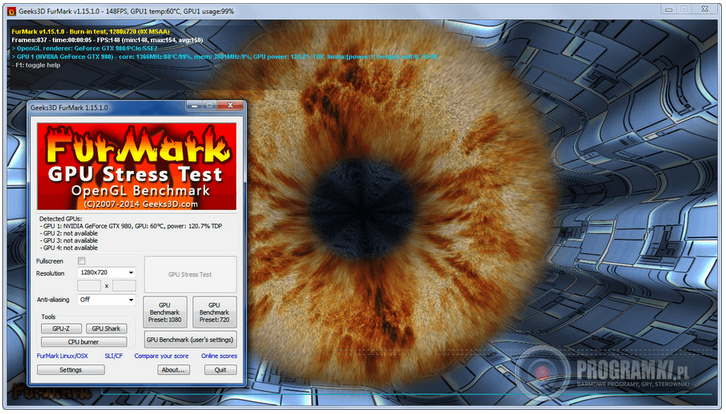This screenshot has height=414, width=726.
Task: Close the main FurMark render window
Action: pyautogui.click(x=705, y=9)
